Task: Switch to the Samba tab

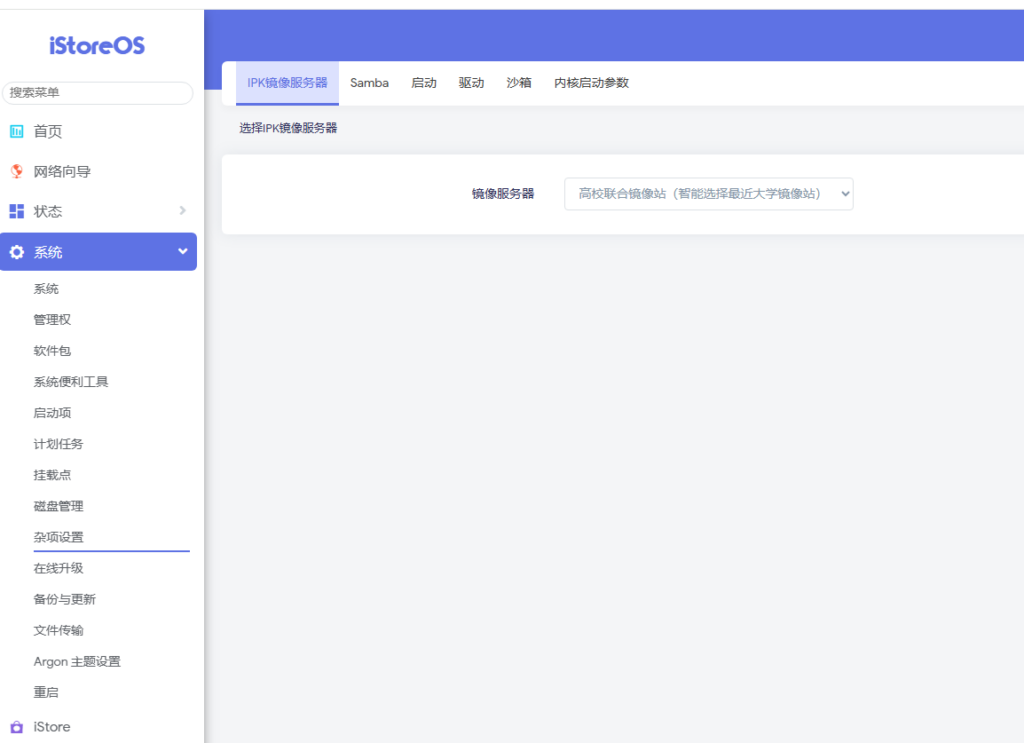Action: (369, 83)
